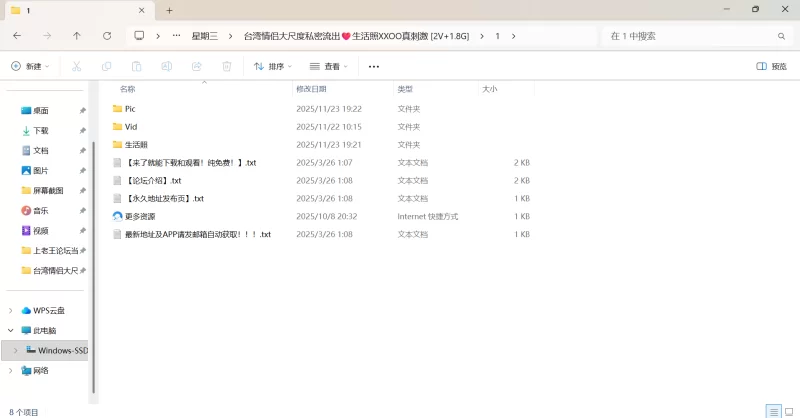Click the share icon in the toolbar
Viewport: 800px width, 418px height.
click(197, 67)
